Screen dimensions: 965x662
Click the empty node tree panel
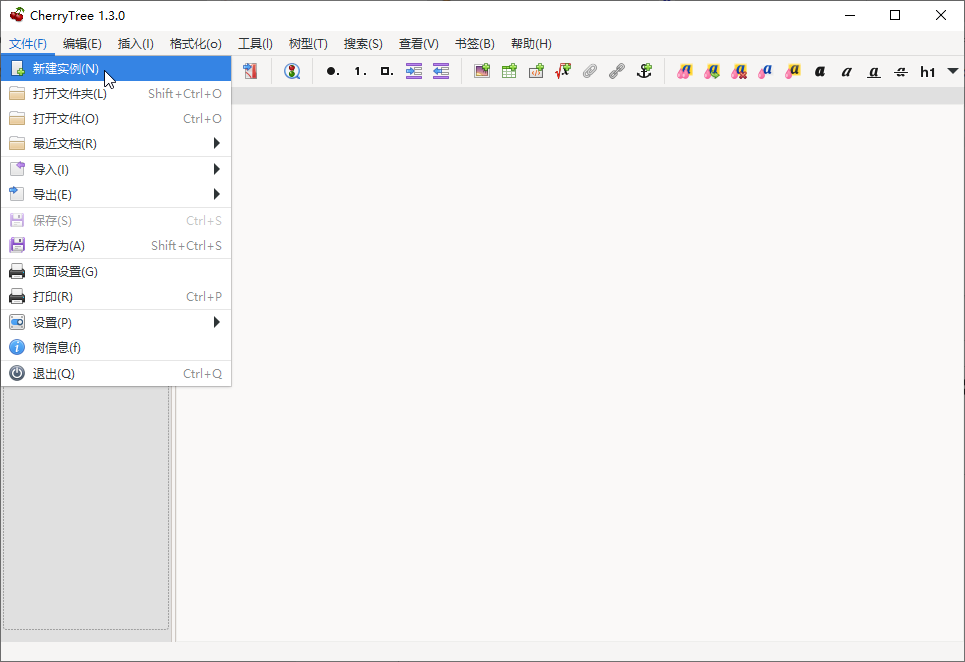point(86,508)
